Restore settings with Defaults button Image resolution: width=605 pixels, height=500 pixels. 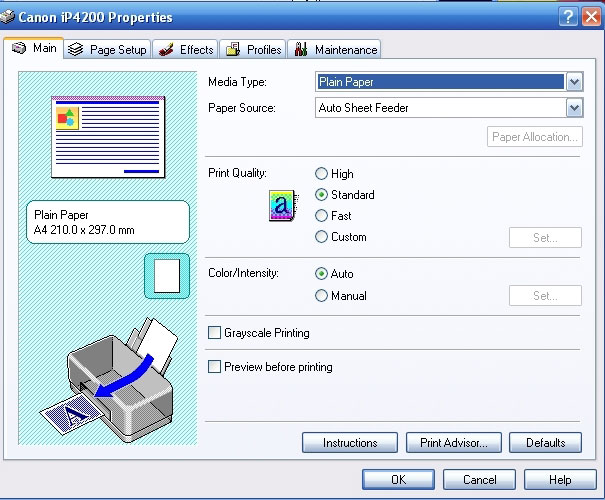tap(545, 443)
